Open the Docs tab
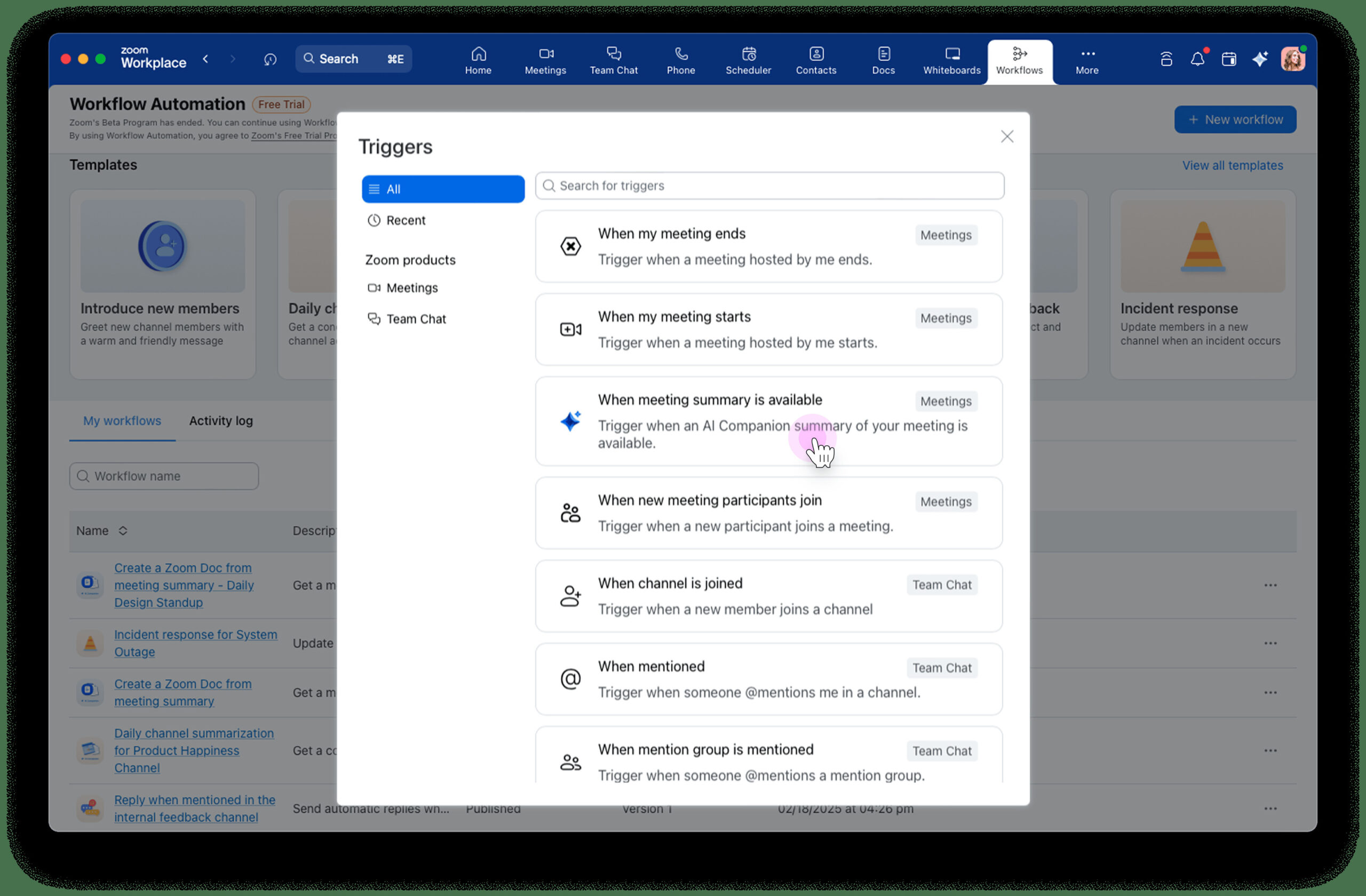Viewport: 1366px width, 896px height. (x=883, y=61)
